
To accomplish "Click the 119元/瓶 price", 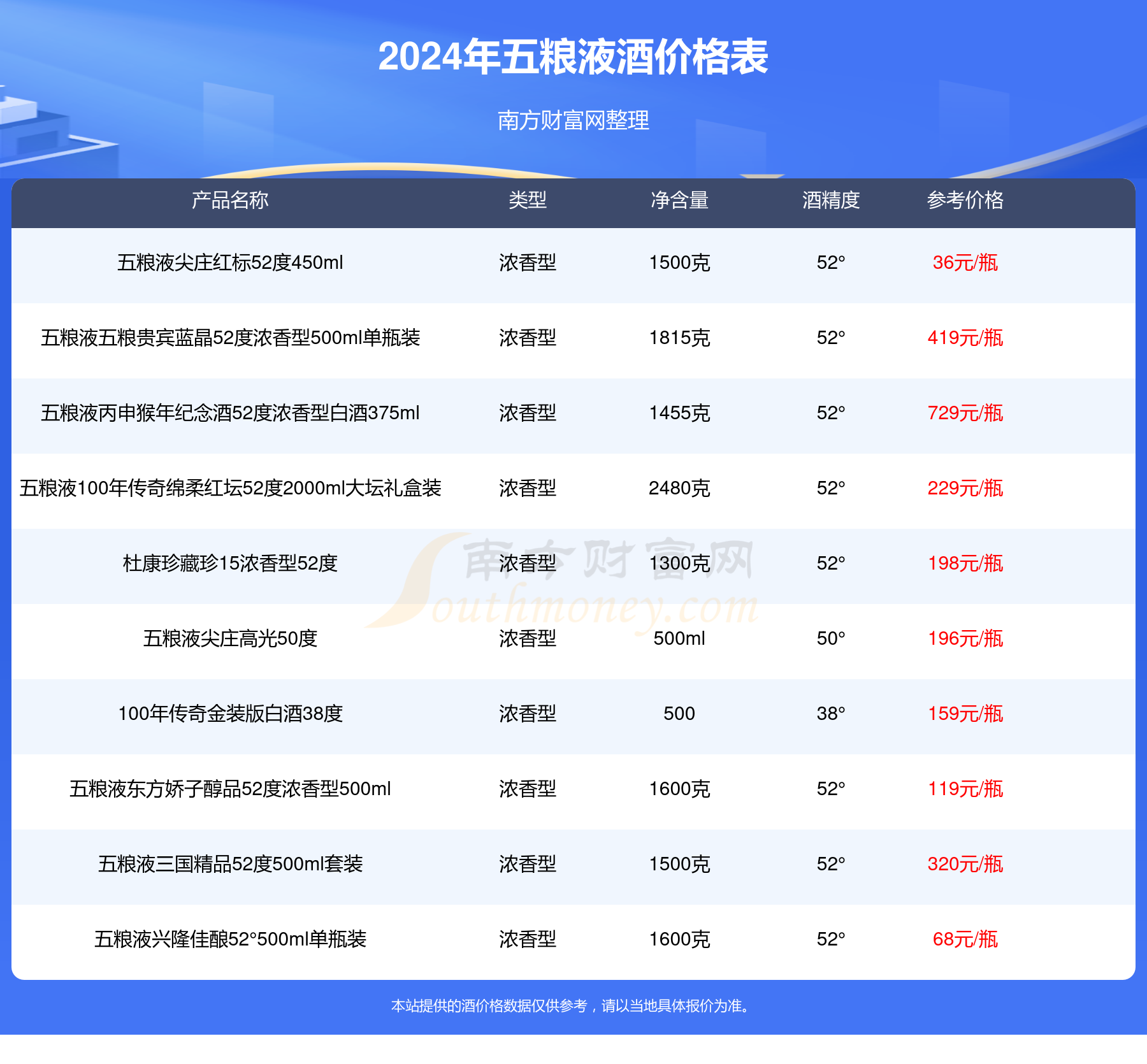I will pyautogui.click(x=965, y=789).
